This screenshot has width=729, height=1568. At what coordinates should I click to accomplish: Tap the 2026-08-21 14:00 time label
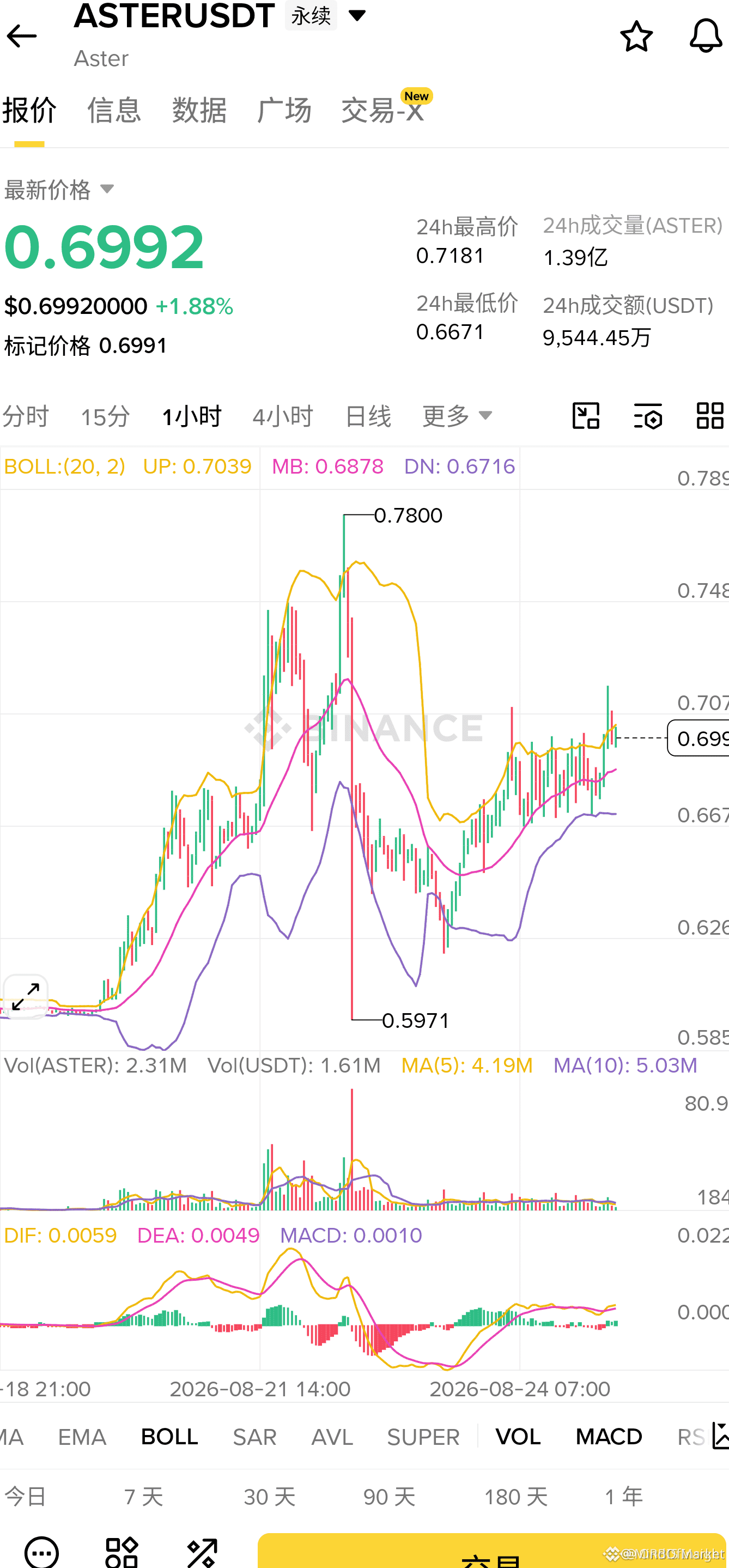(x=260, y=1389)
